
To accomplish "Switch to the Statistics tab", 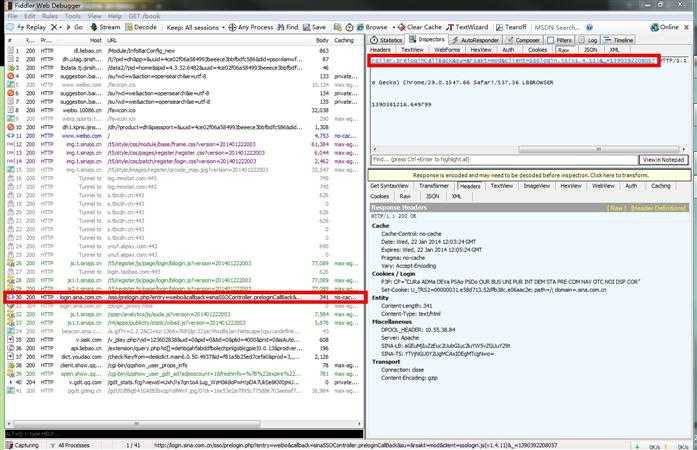I will (387, 40).
